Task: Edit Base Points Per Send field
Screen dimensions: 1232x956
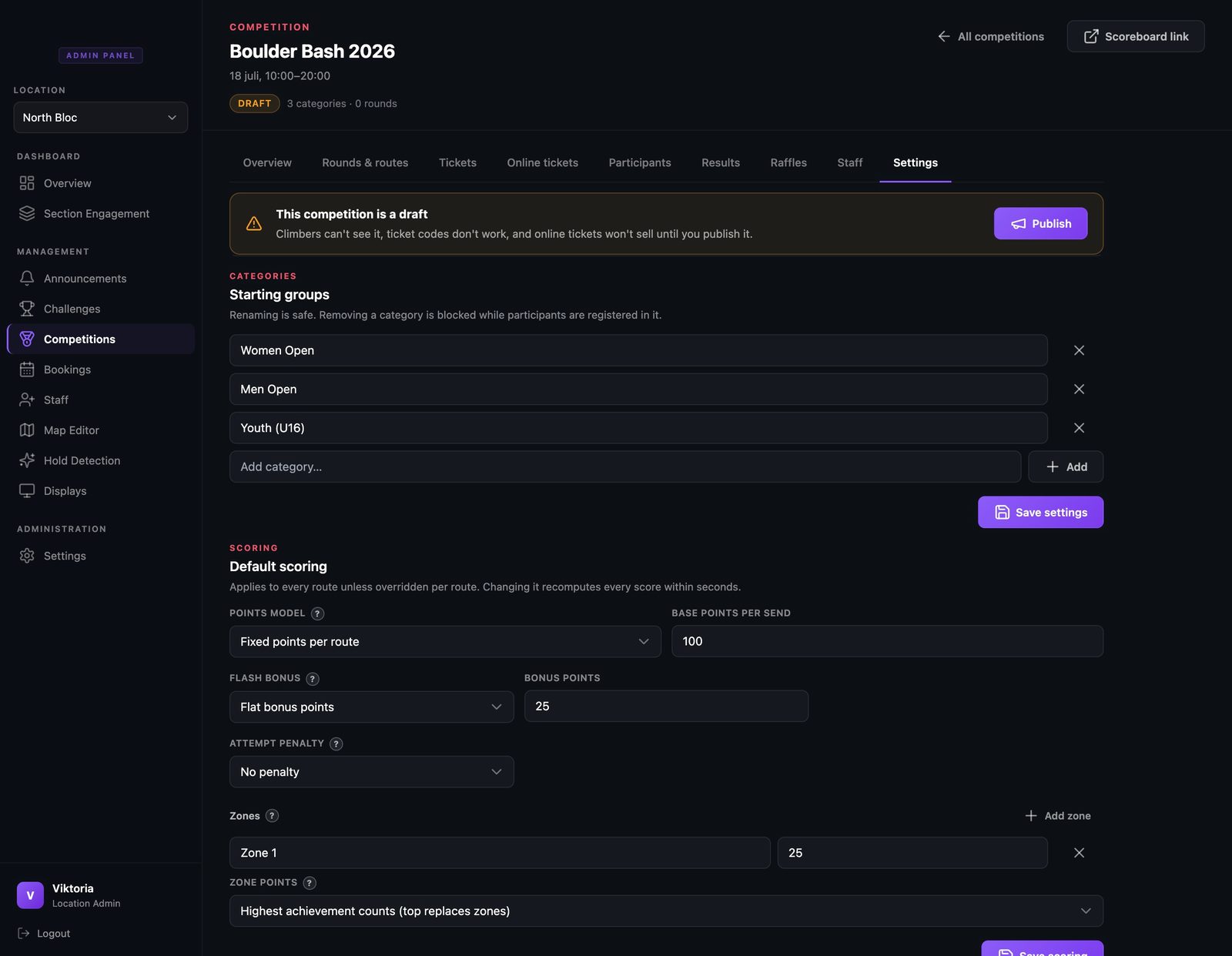Action: [887, 641]
